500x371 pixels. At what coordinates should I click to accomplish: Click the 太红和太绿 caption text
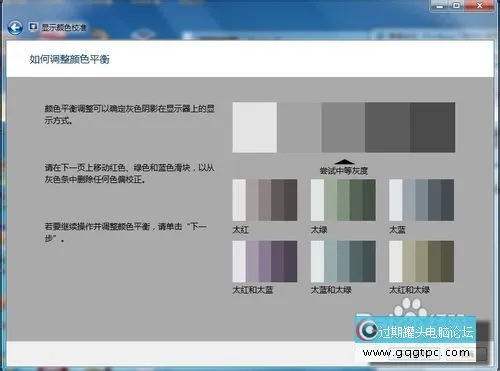click(409, 290)
